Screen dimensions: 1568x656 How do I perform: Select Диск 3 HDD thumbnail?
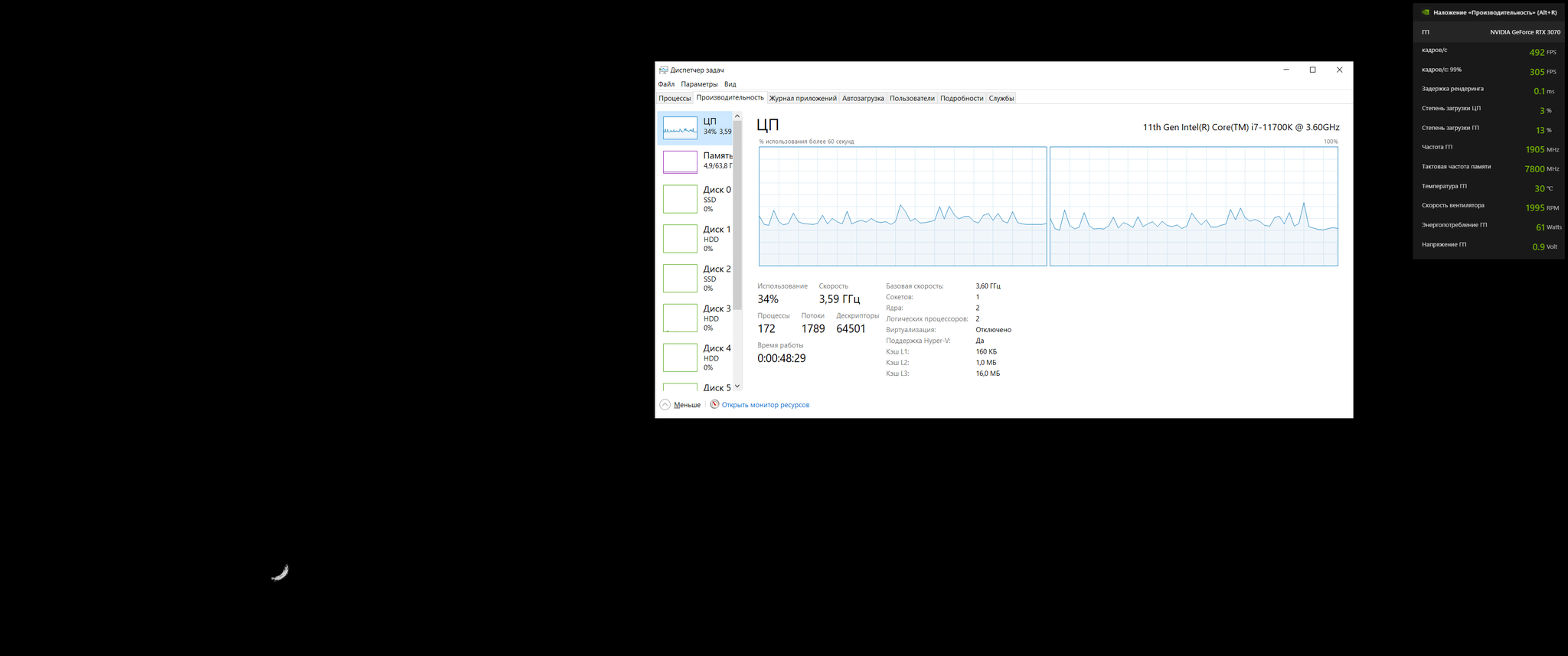coord(680,318)
